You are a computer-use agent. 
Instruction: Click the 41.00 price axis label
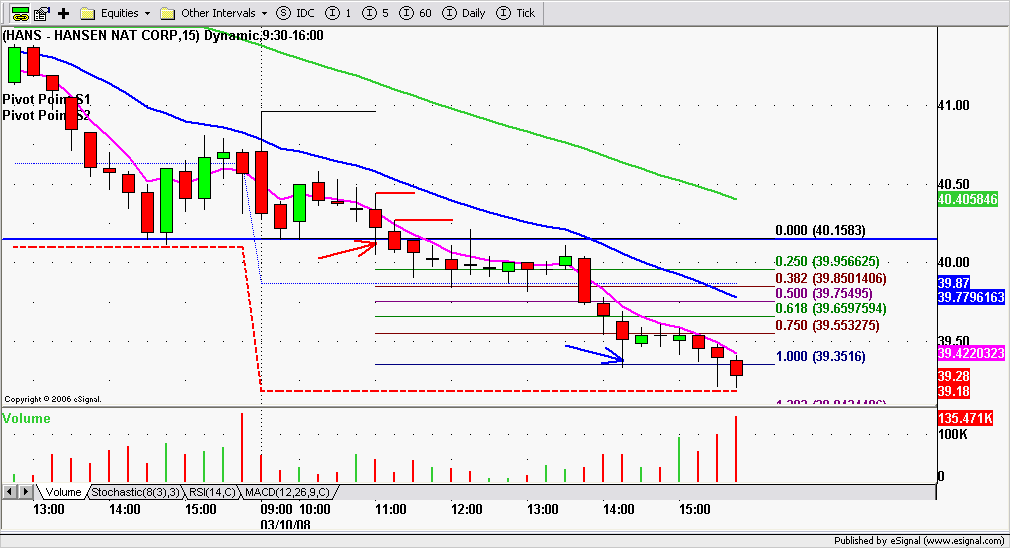pyautogui.click(x=953, y=105)
